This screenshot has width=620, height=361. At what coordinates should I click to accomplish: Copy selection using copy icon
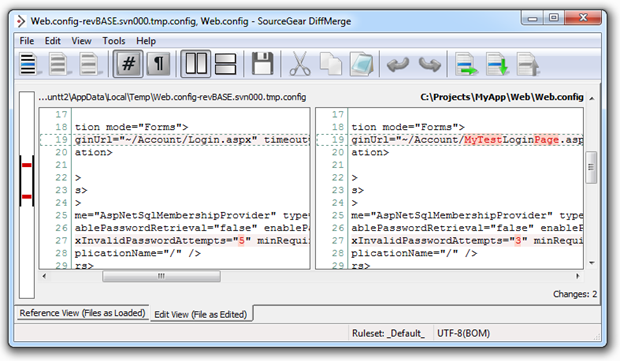coord(331,64)
